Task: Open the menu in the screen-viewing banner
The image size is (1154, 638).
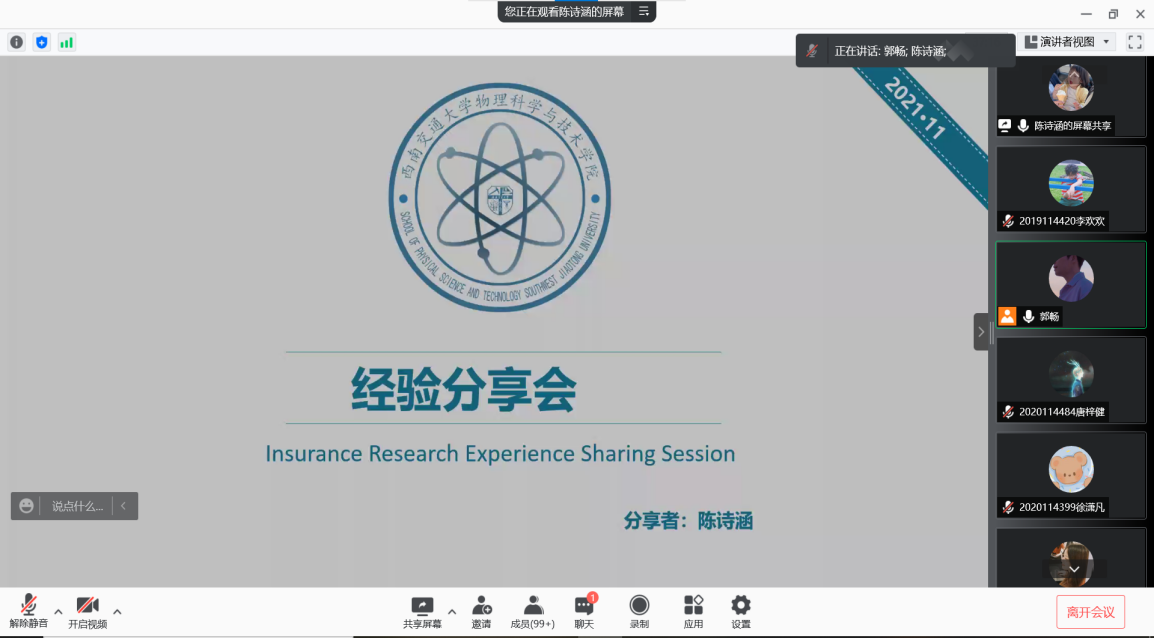Action: coord(644,11)
